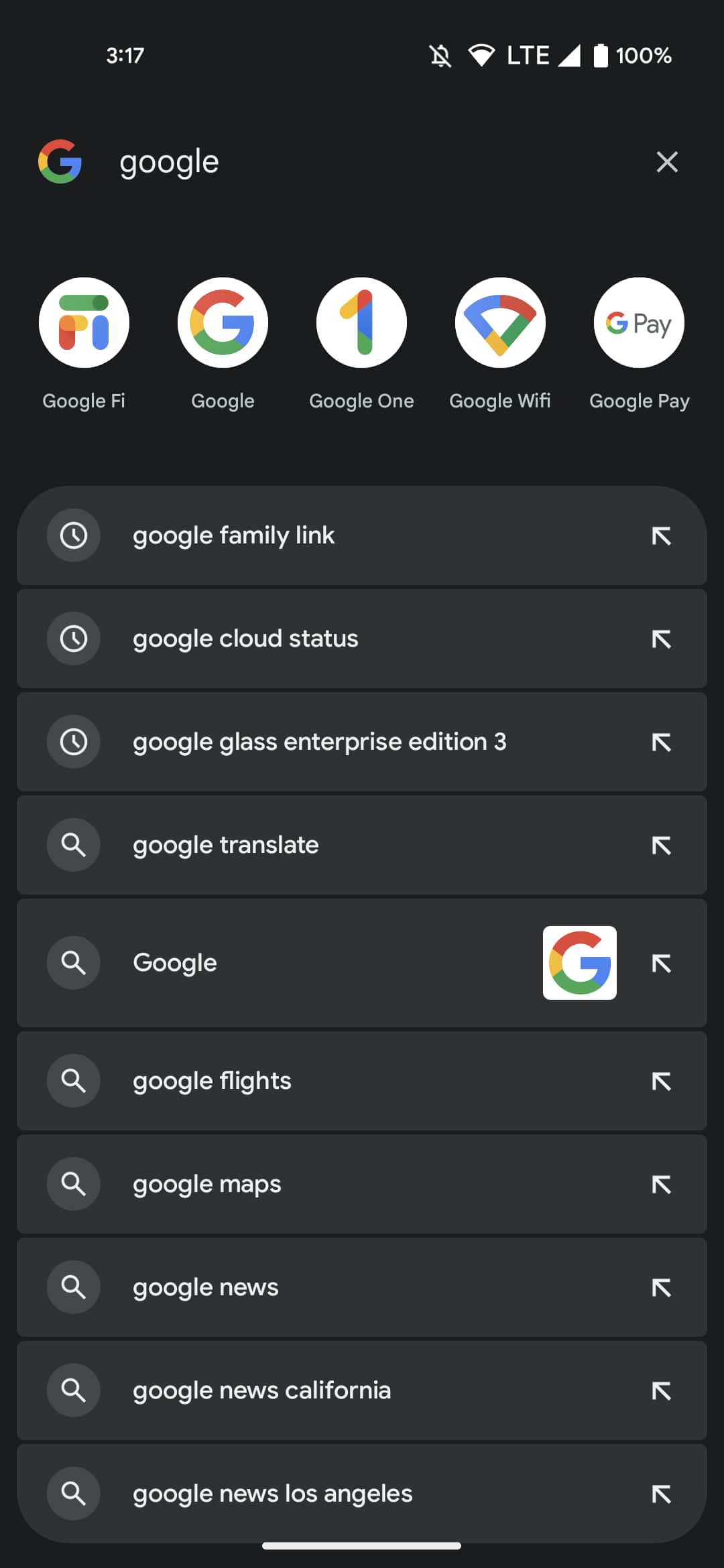Launch the Google Wifi app

click(500, 323)
